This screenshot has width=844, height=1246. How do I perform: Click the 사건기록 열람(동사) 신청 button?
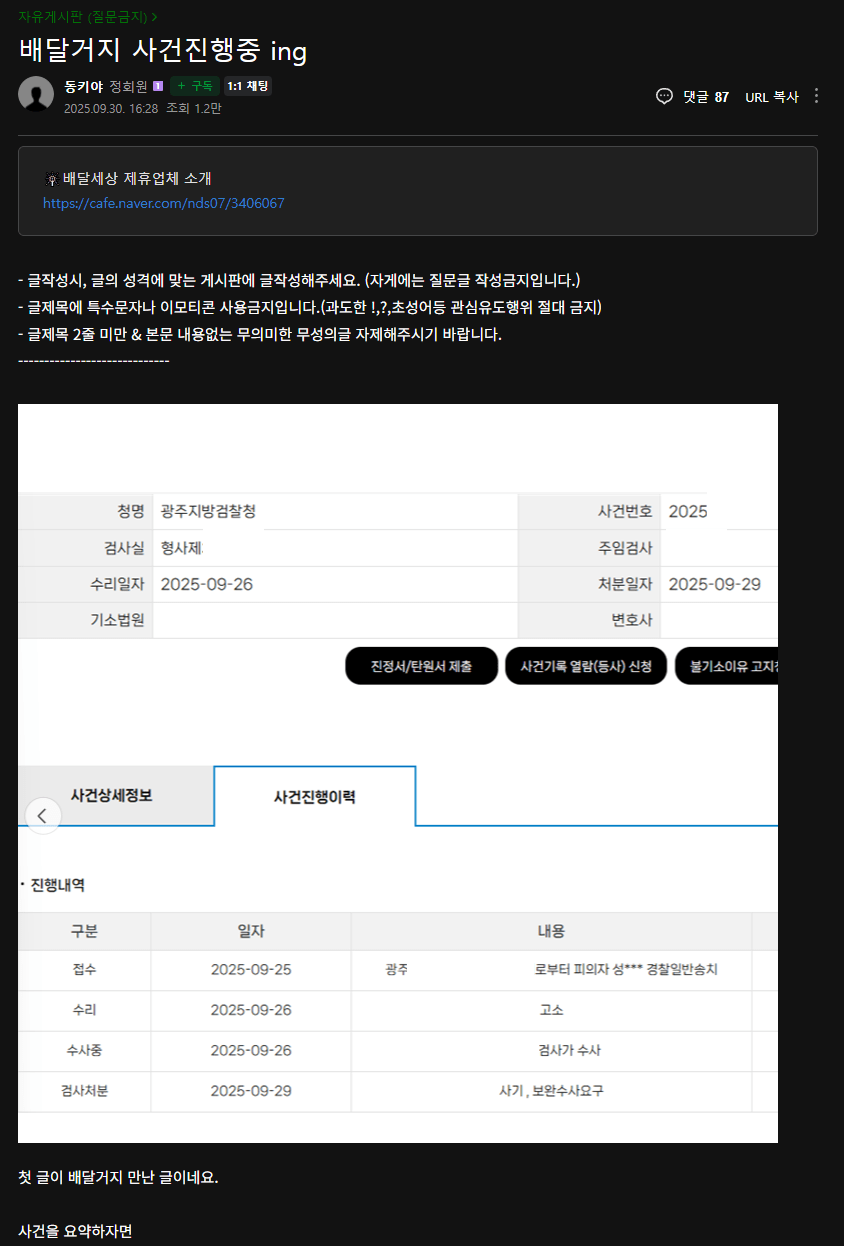coord(586,665)
